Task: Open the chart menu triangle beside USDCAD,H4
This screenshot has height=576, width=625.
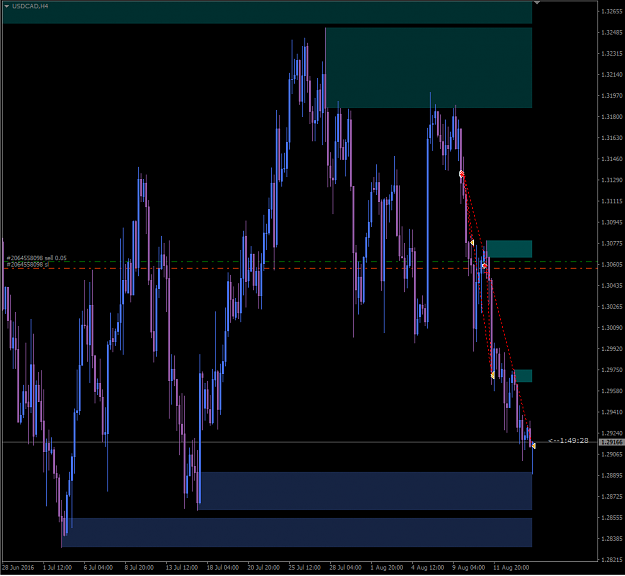Action: click(7, 6)
